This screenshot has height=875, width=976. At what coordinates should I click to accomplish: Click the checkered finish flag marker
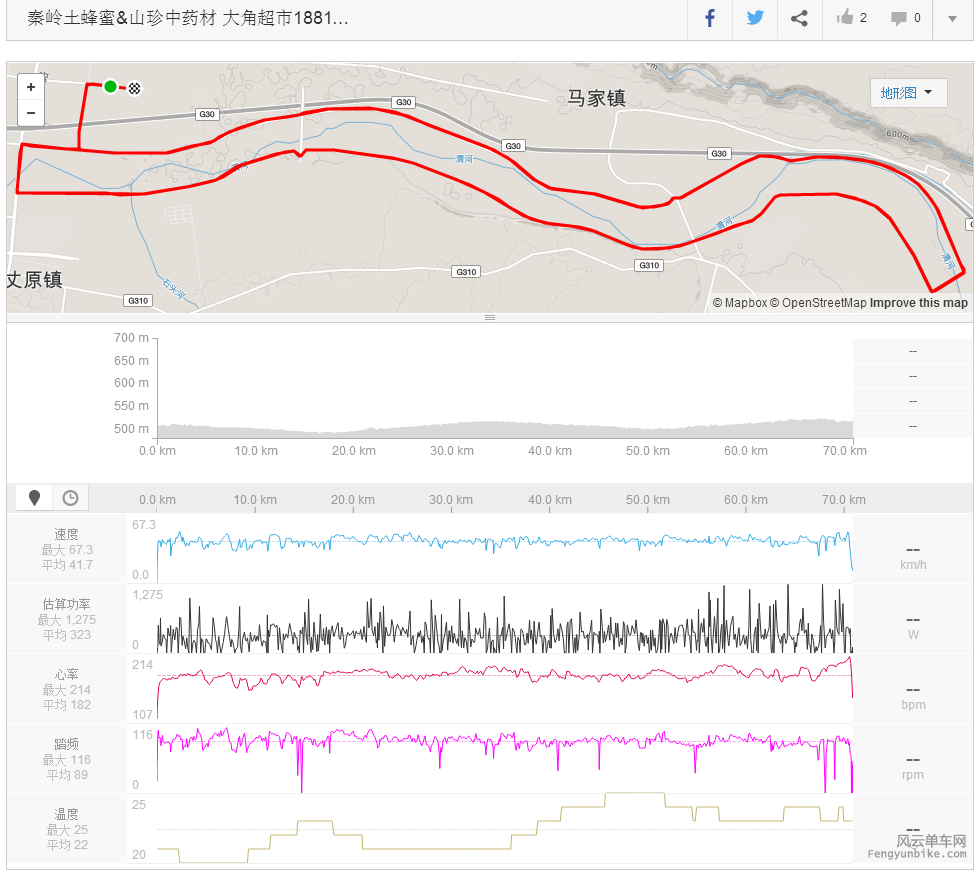pos(135,88)
